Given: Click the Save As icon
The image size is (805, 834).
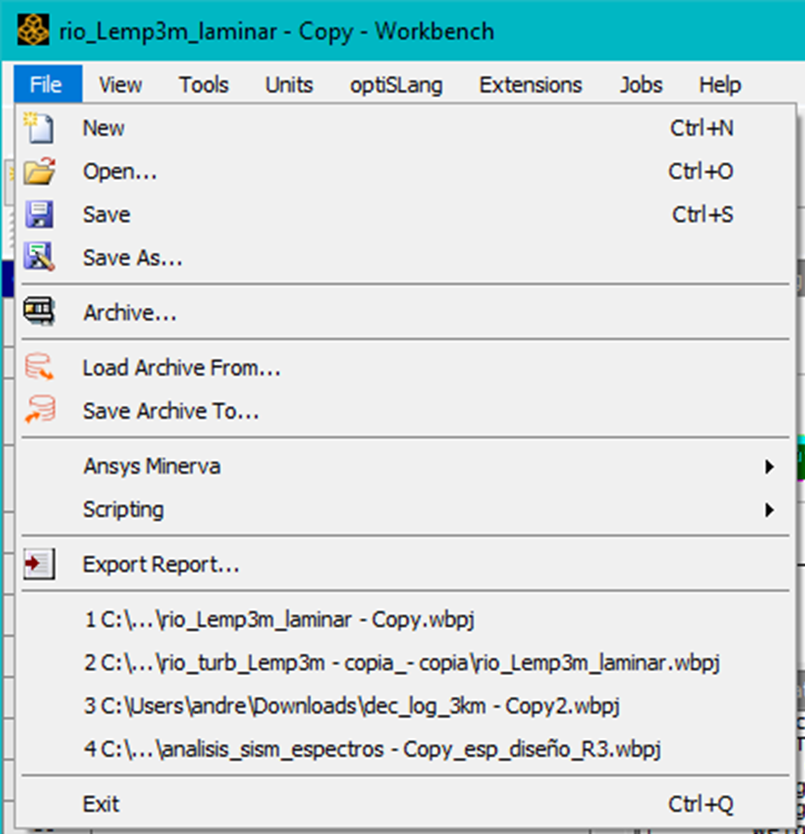Looking at the screenshot, I should pyautogui.click(x=38, y=258).
